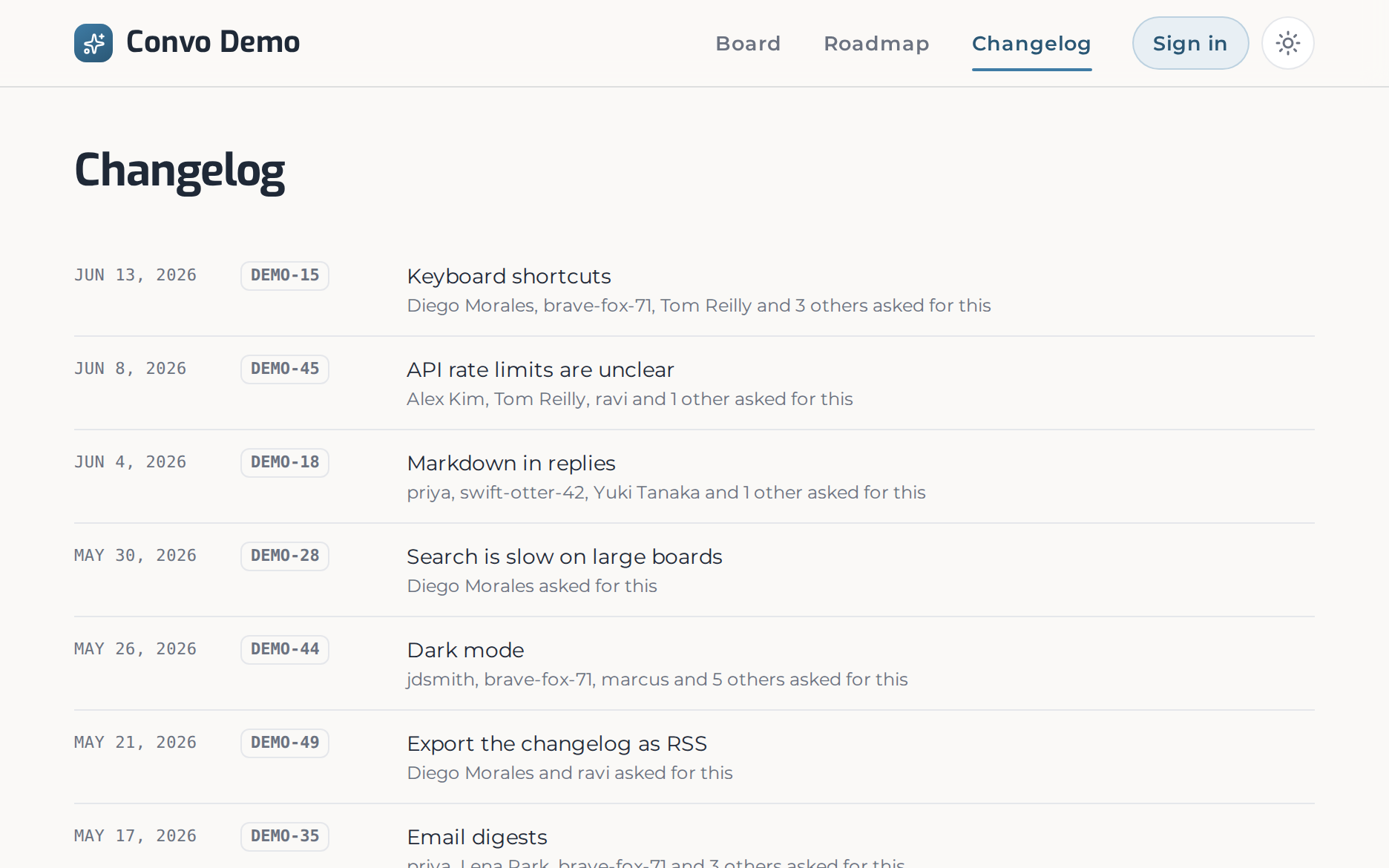Screen dimensions: 1389x868
Task: Click "Alex Kim, Tom Reilly, ravi and 1 other" line
Action: pos(630,399)
